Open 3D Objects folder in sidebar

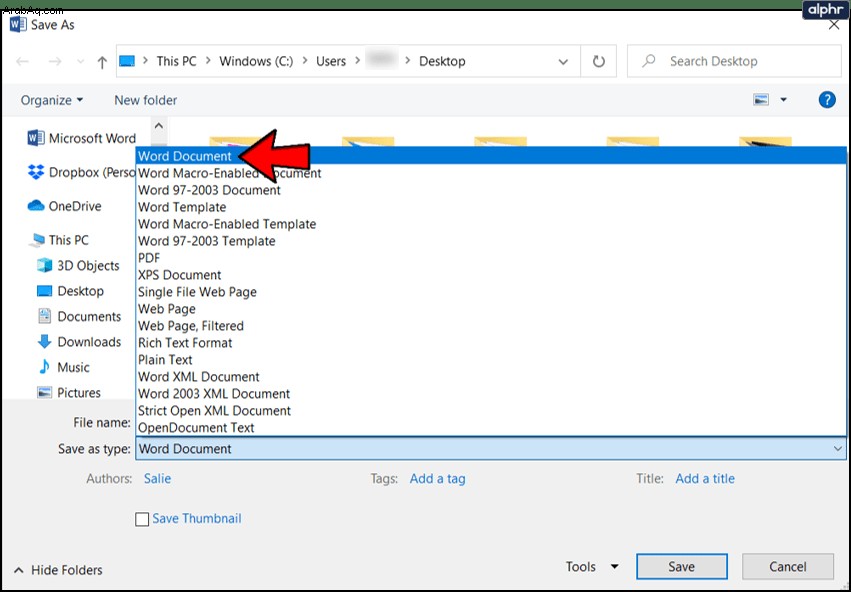[78, 265]
